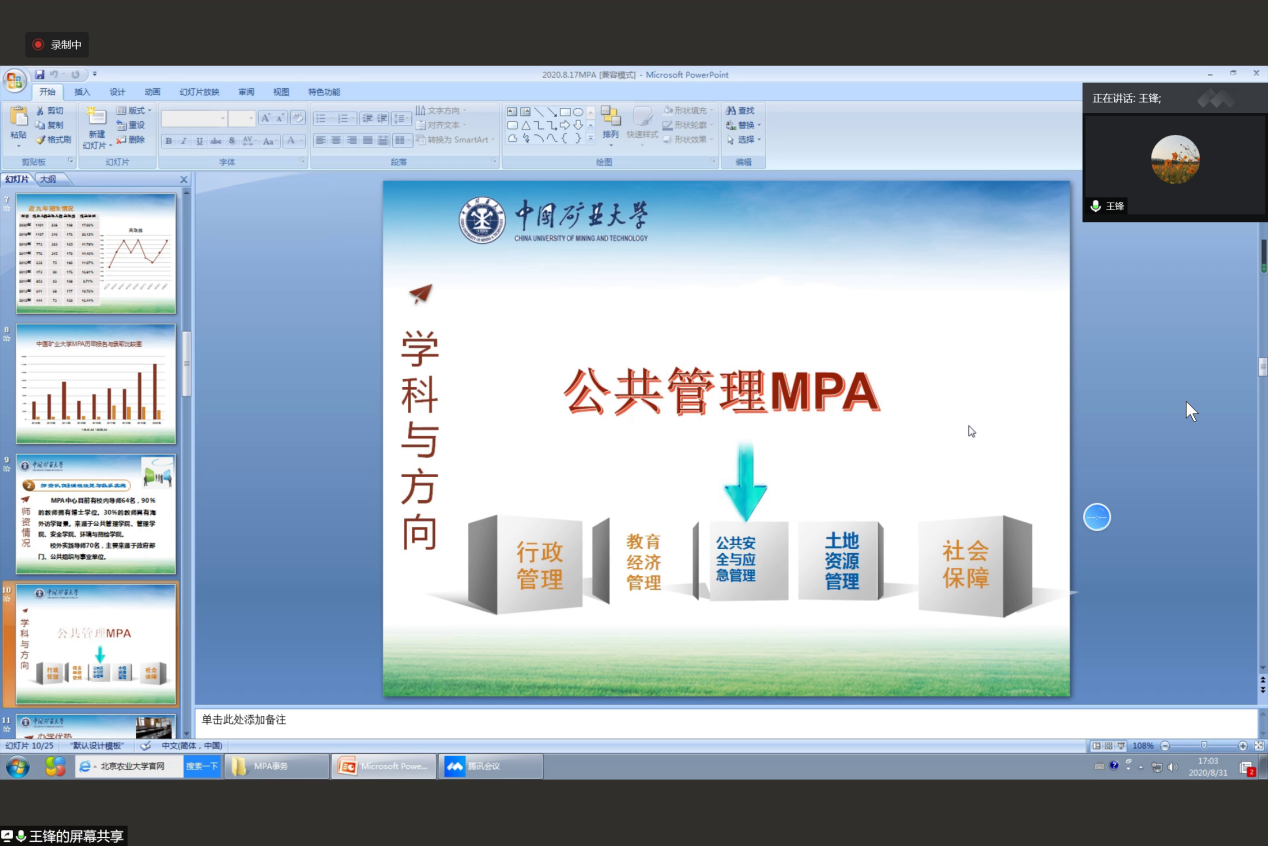Click the Find 查找 binoculars
1268x846 pixels.
tap(741, 111)
